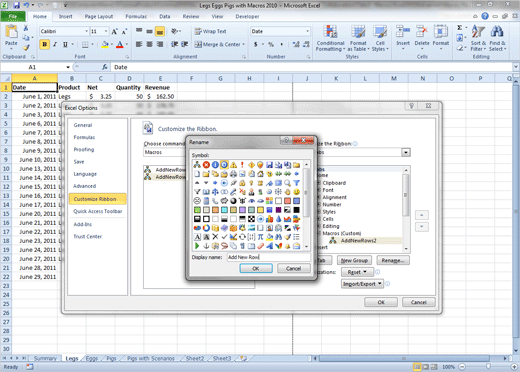Select the blue info circle symbol

(x=215, y=165)
